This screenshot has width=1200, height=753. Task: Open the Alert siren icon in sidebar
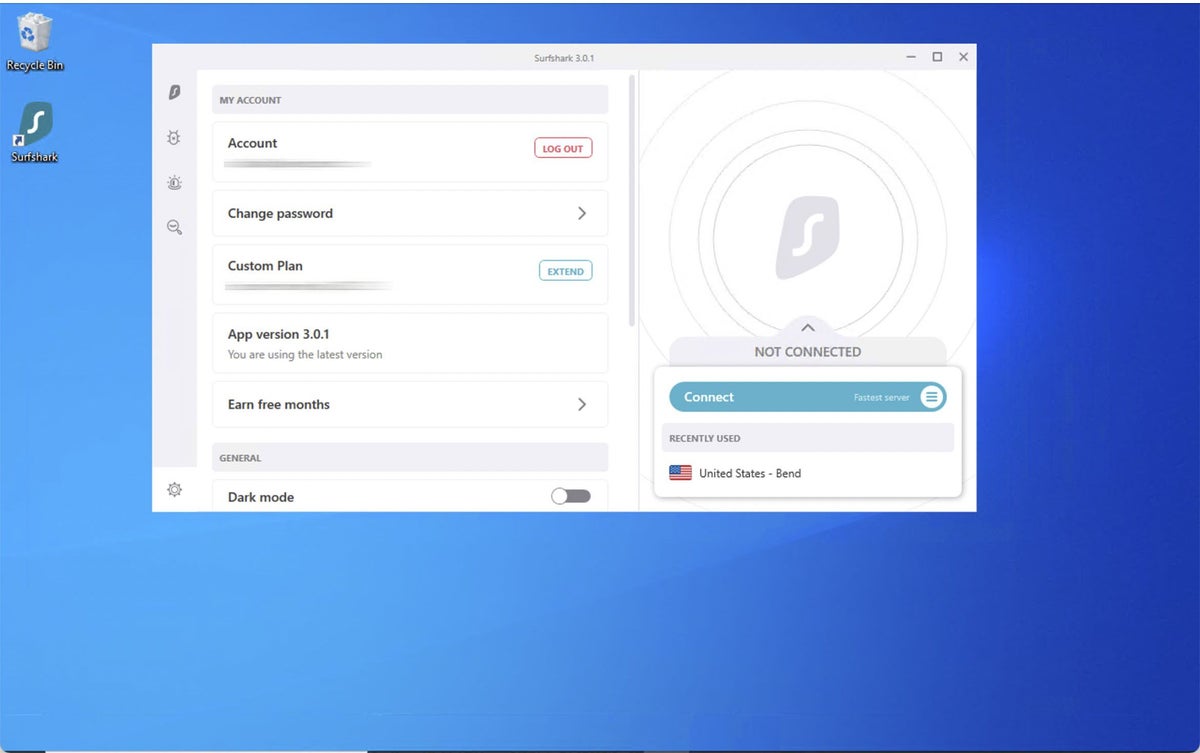coord(174,183)
